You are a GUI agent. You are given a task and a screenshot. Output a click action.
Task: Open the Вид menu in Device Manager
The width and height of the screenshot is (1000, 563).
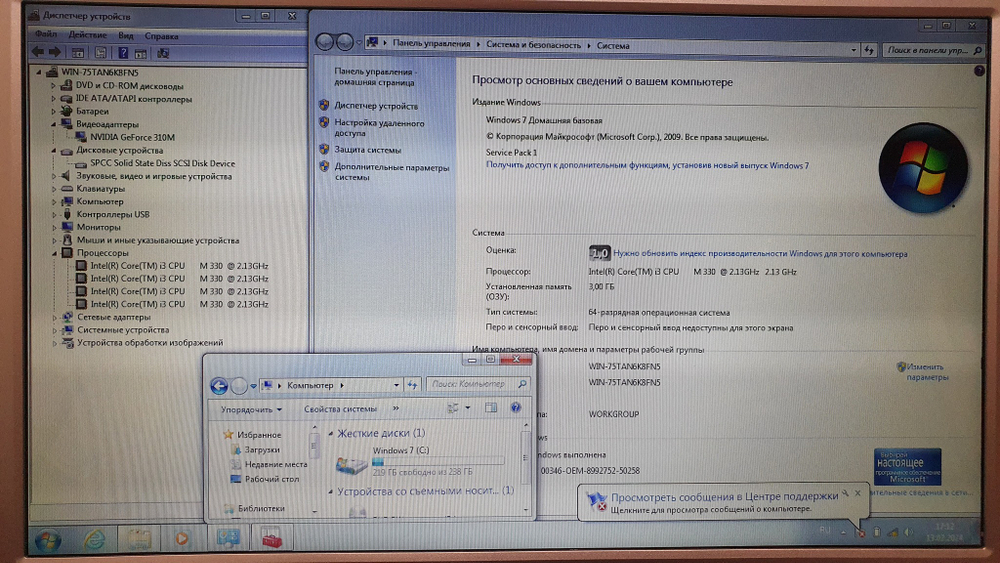[x=126, y=36]
